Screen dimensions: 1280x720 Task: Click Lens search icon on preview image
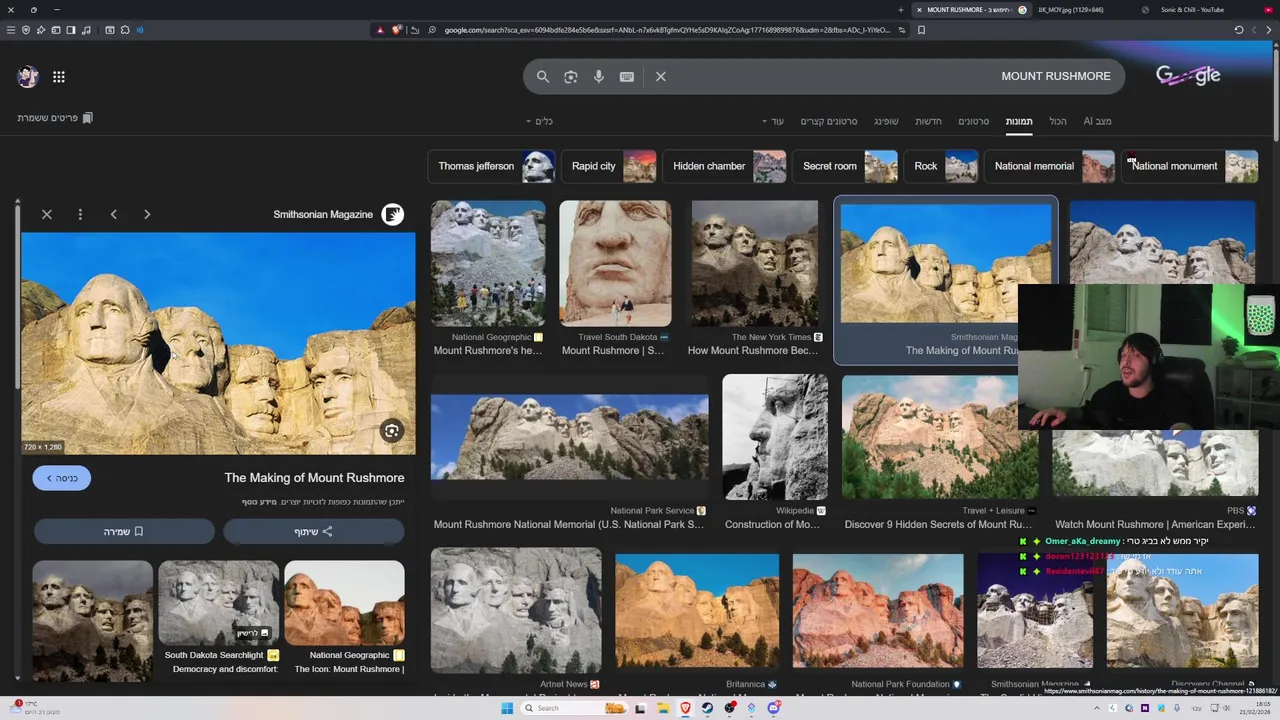pyautogui.click(x=392, y=431)
